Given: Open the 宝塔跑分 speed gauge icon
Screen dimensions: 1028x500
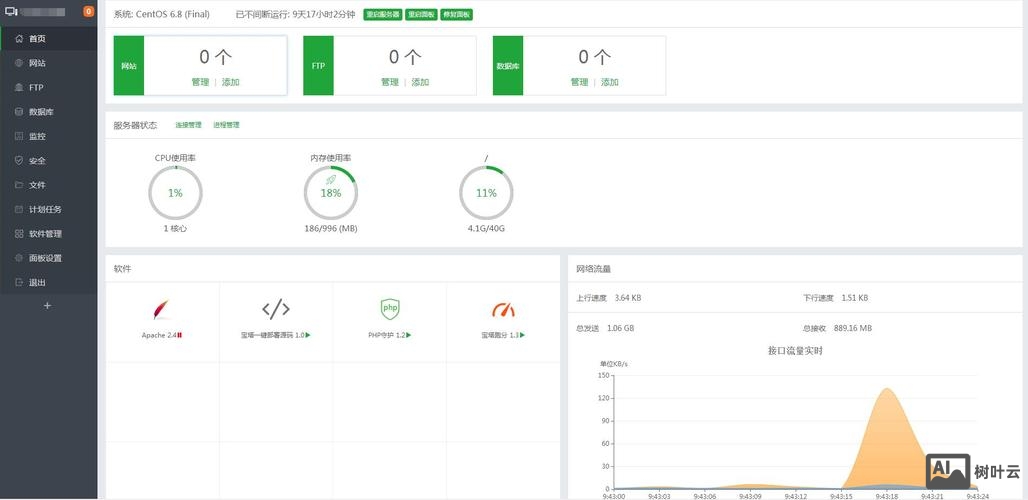Looking at the screenshot, I should [503, 309].
